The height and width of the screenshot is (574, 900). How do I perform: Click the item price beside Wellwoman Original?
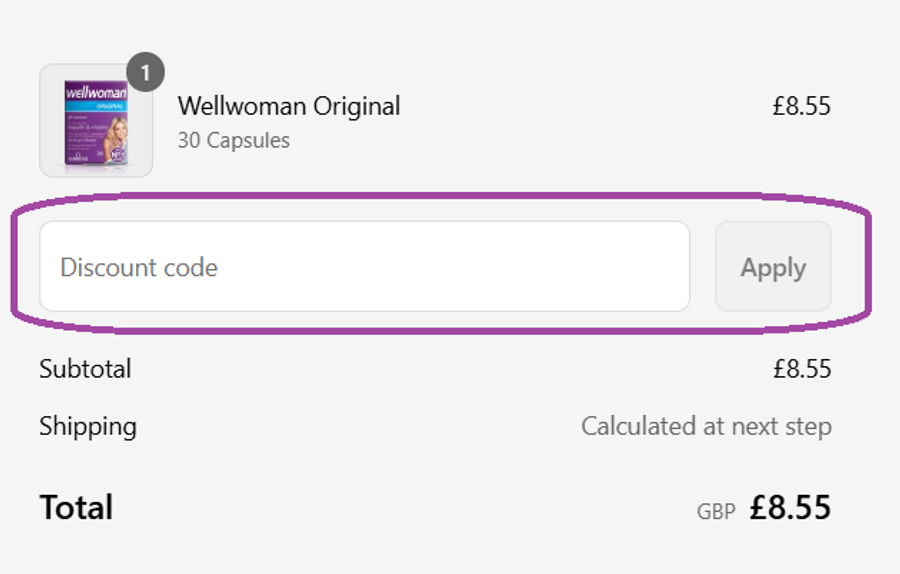(x=801, y=106)
